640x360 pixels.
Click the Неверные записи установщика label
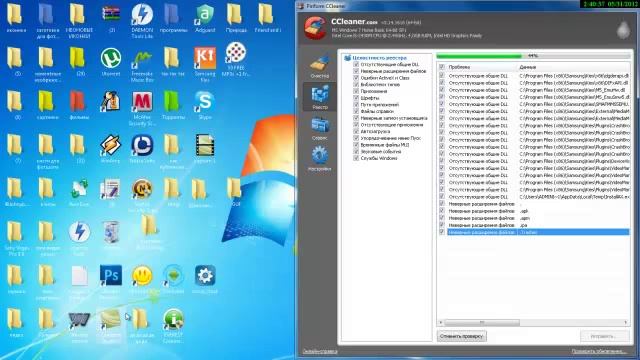pyautogui.click(x=394, y=118)
